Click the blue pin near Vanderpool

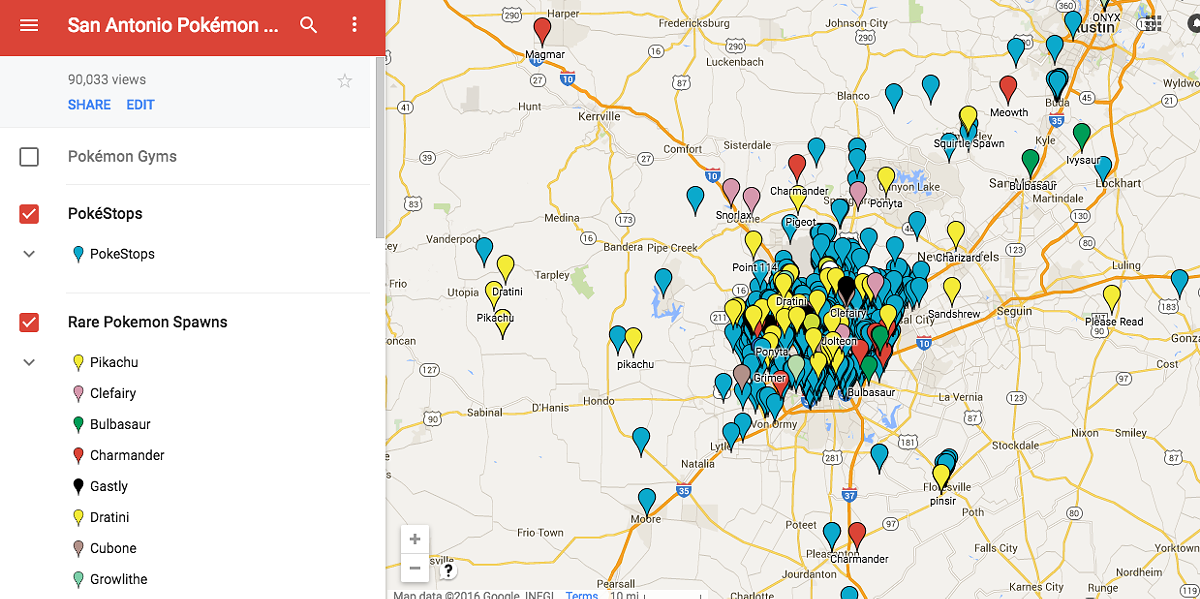(x=484, y=251)
